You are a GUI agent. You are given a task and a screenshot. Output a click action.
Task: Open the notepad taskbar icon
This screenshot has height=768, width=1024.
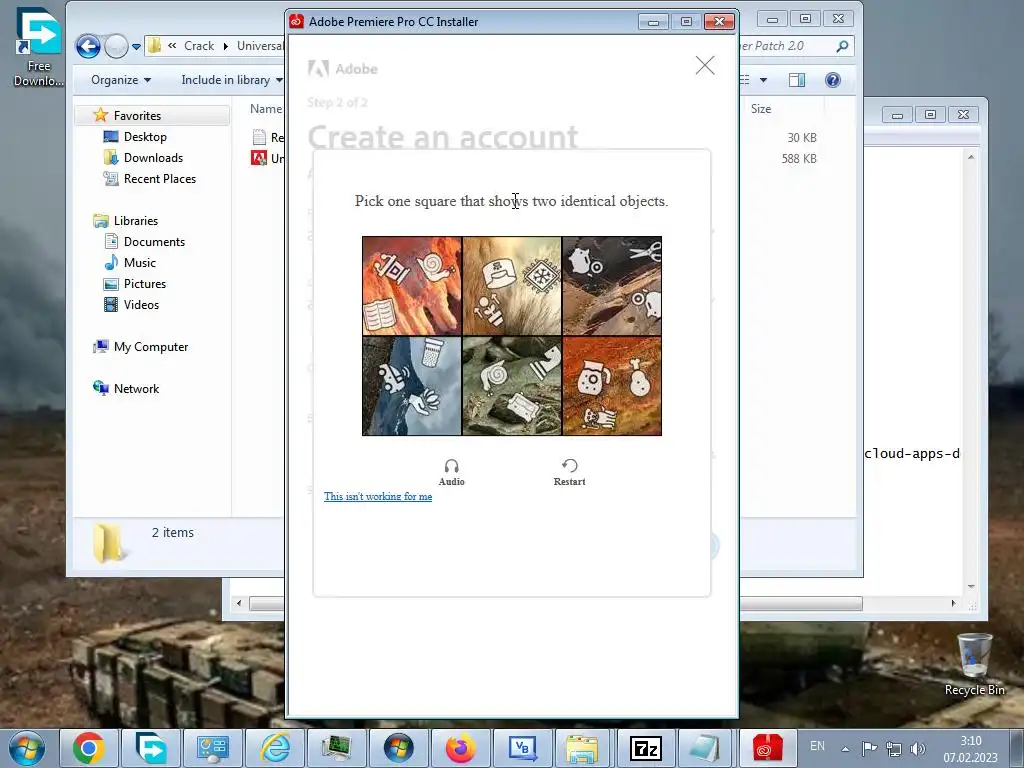[x=706, y=748]
